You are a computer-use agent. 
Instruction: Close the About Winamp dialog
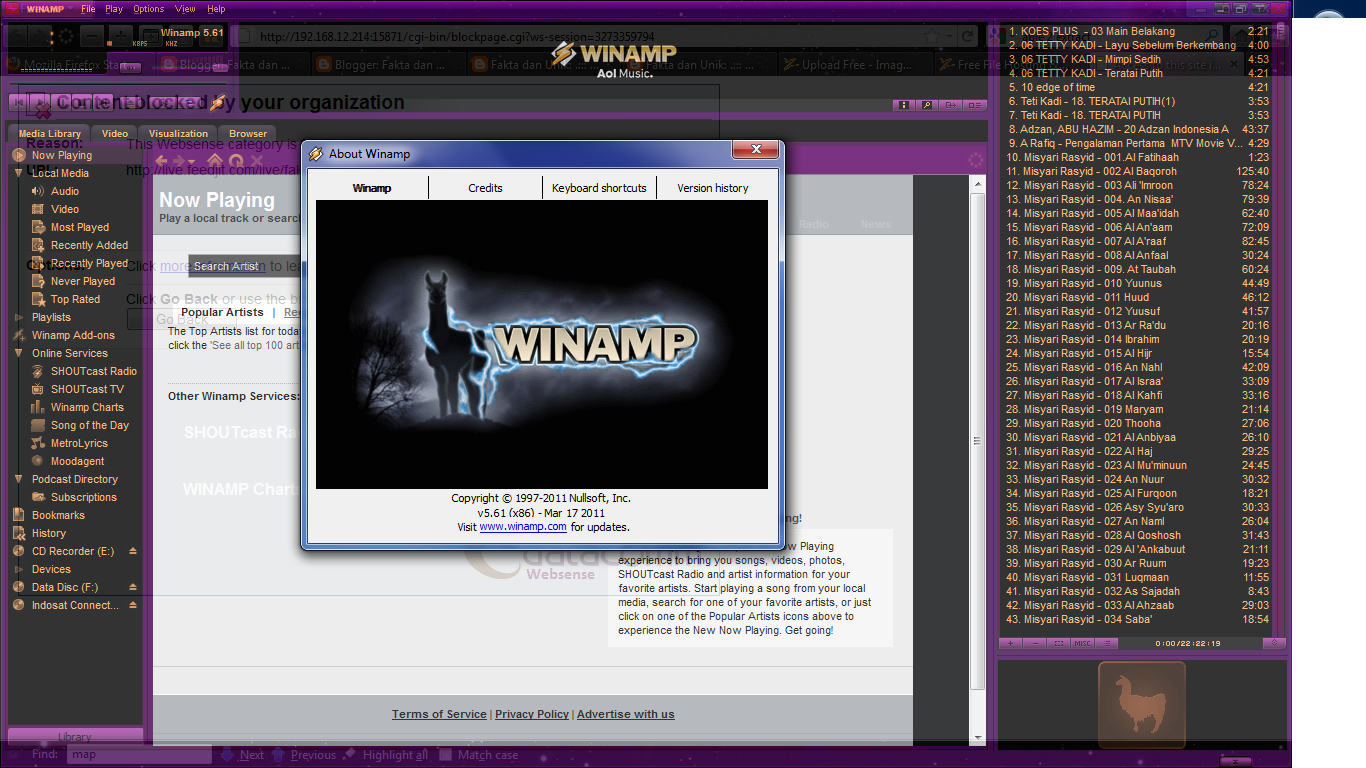coord(755,151)
